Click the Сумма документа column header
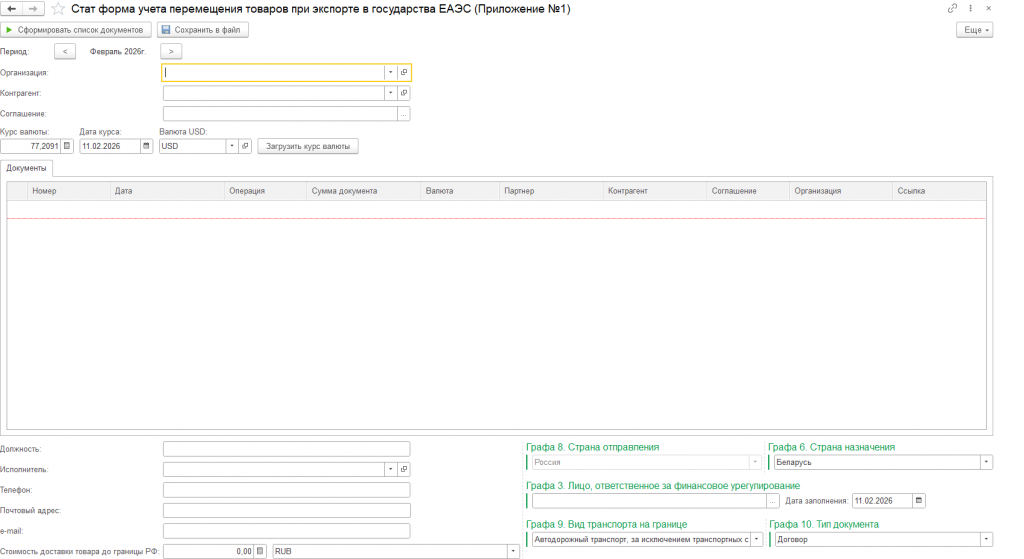The height and width of the screenshot is (559, 1024). coord(363,191)
